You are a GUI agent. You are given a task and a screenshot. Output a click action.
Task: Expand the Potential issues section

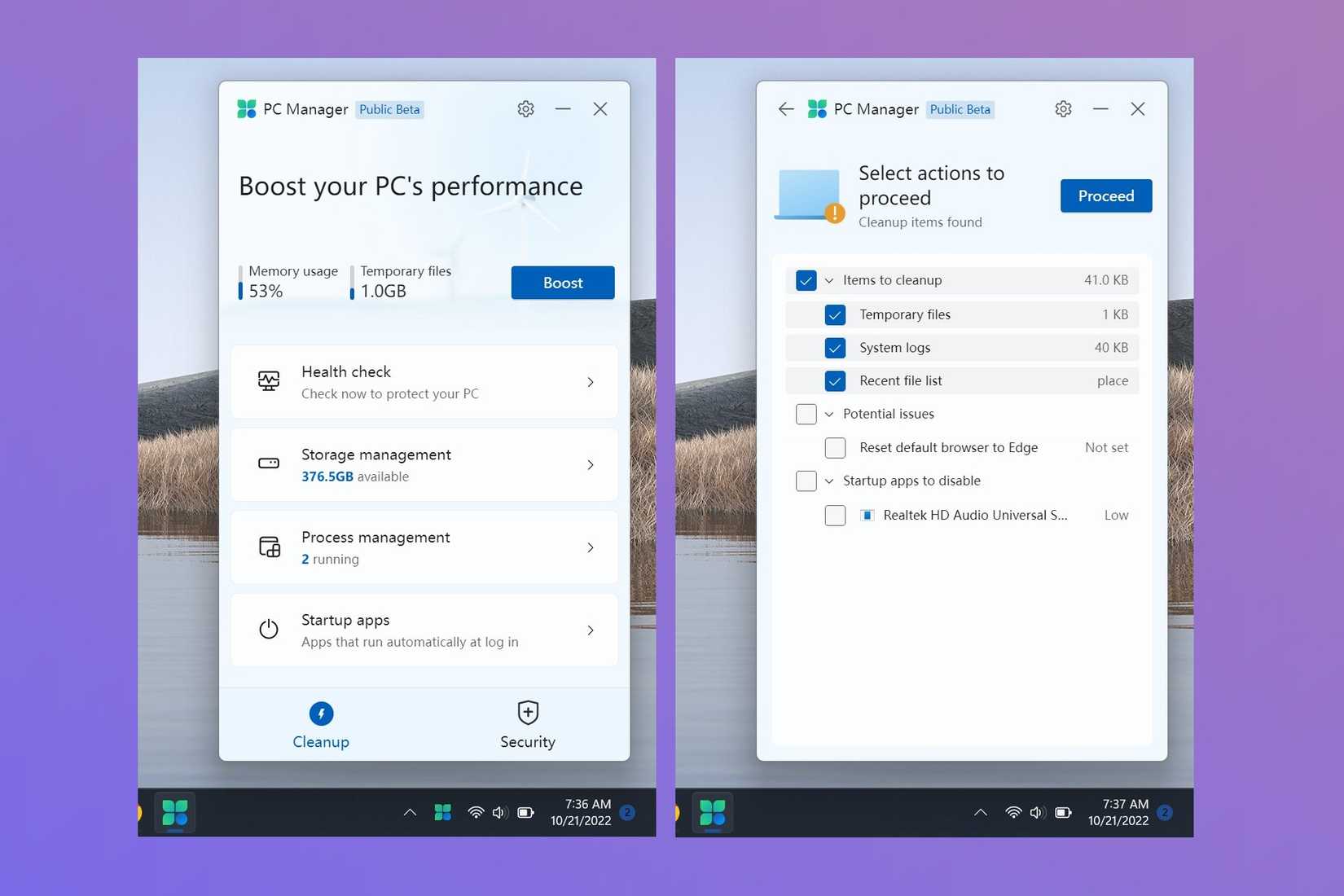tap(828, 414)
